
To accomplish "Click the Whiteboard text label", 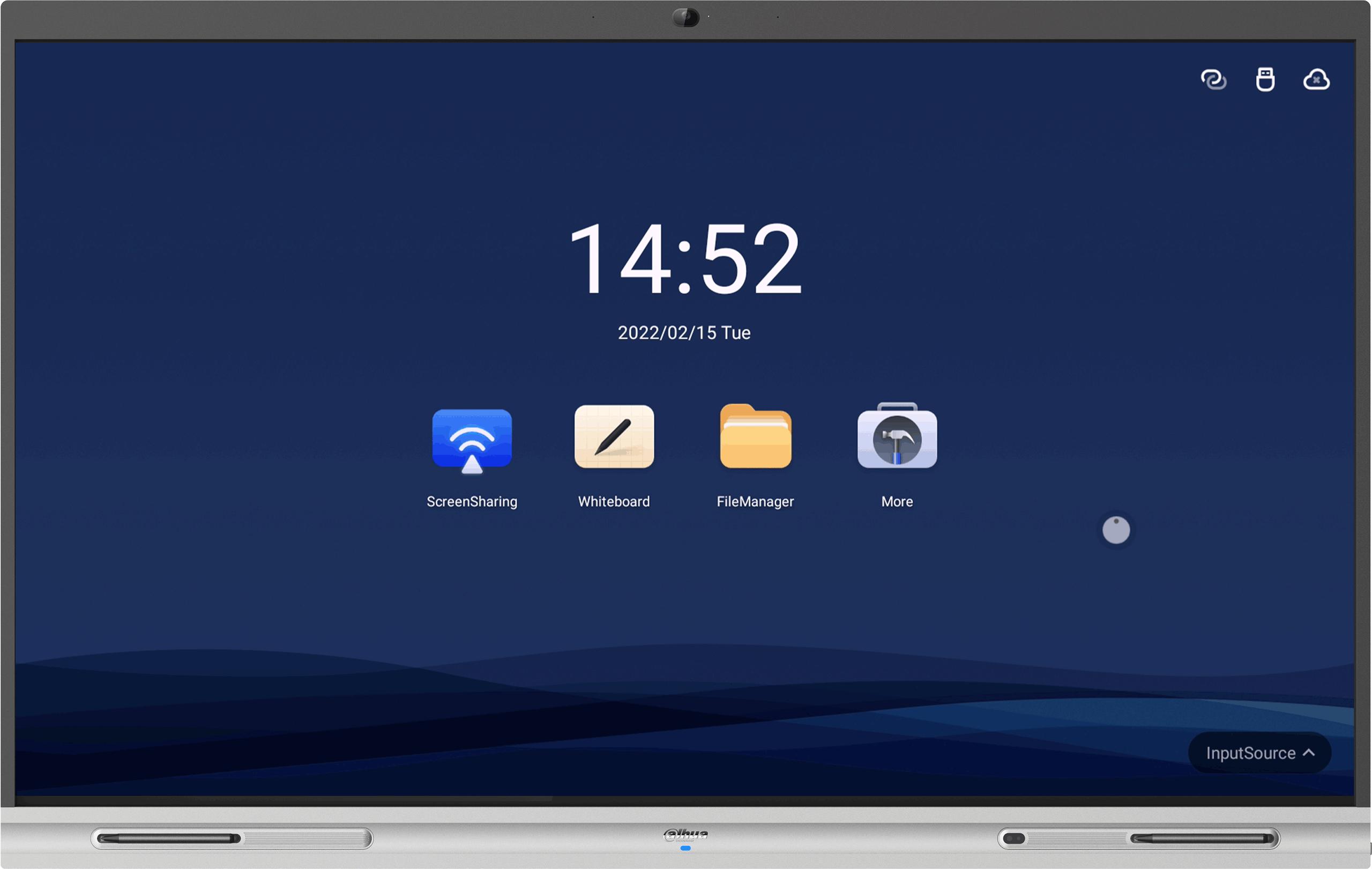I will coord(614,501).
